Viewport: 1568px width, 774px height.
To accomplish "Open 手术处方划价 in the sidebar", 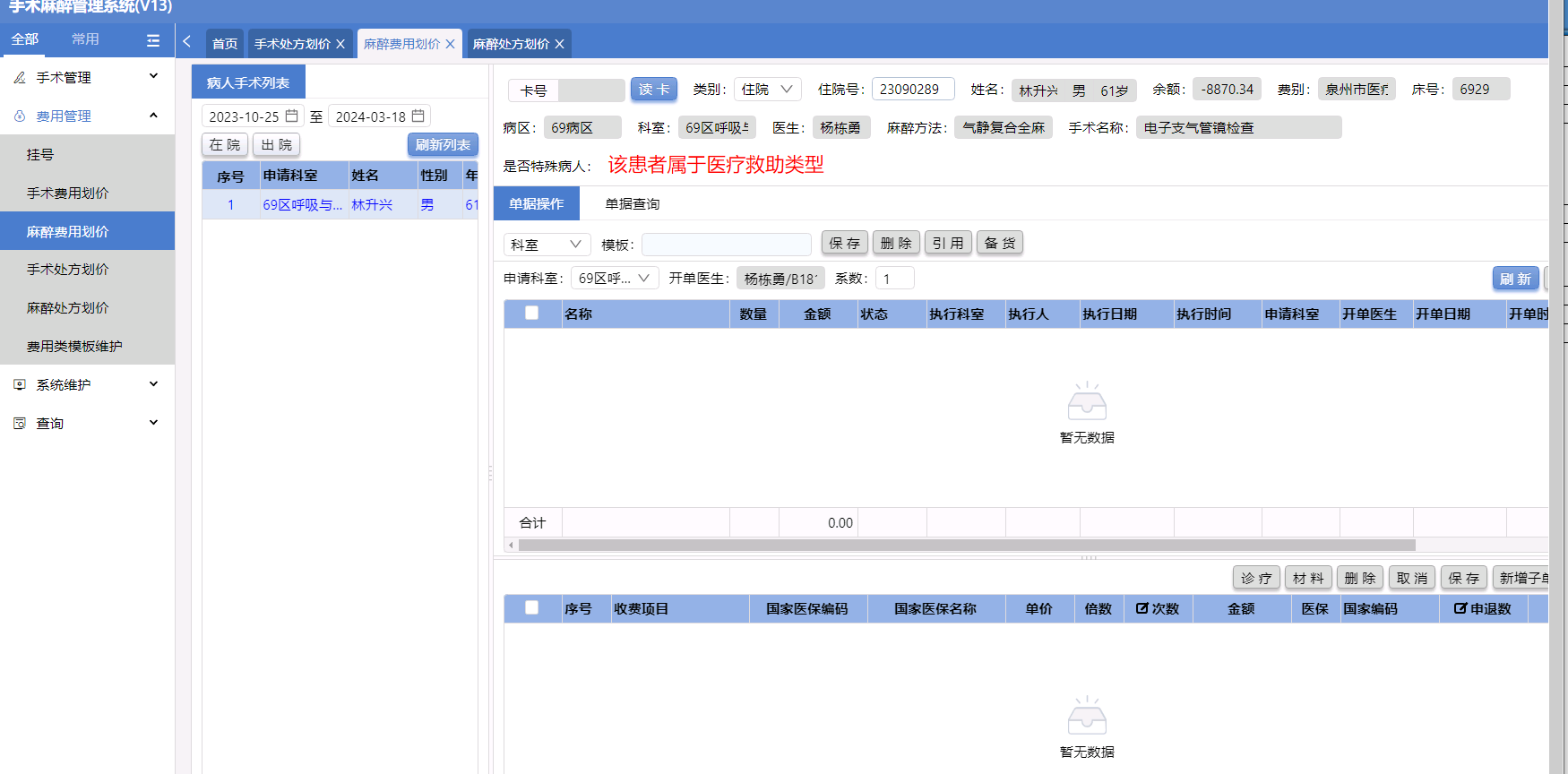I will (x=87, y=270).
